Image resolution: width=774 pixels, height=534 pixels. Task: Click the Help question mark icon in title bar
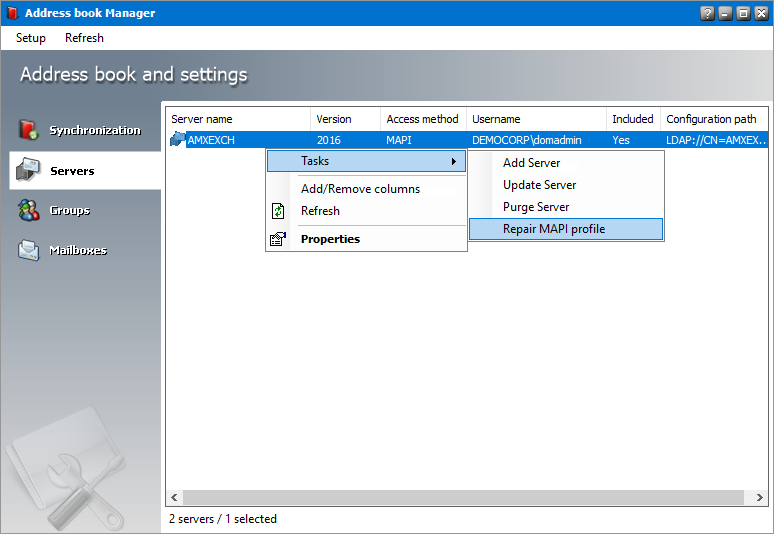coord(708,13)
